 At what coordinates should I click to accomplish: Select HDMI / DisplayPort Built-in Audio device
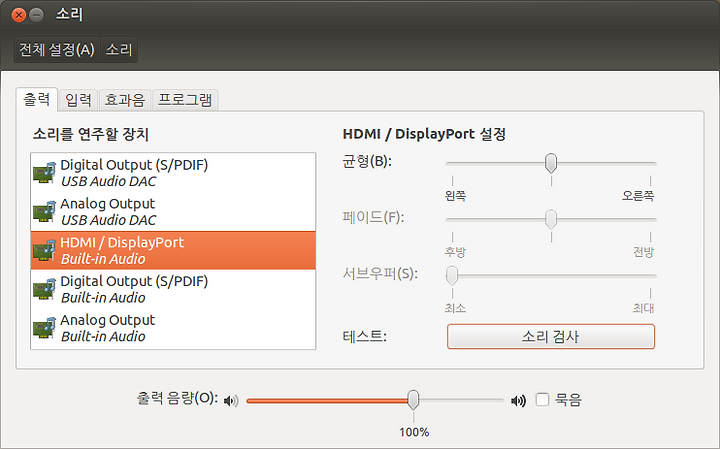(x=173, y=250)
